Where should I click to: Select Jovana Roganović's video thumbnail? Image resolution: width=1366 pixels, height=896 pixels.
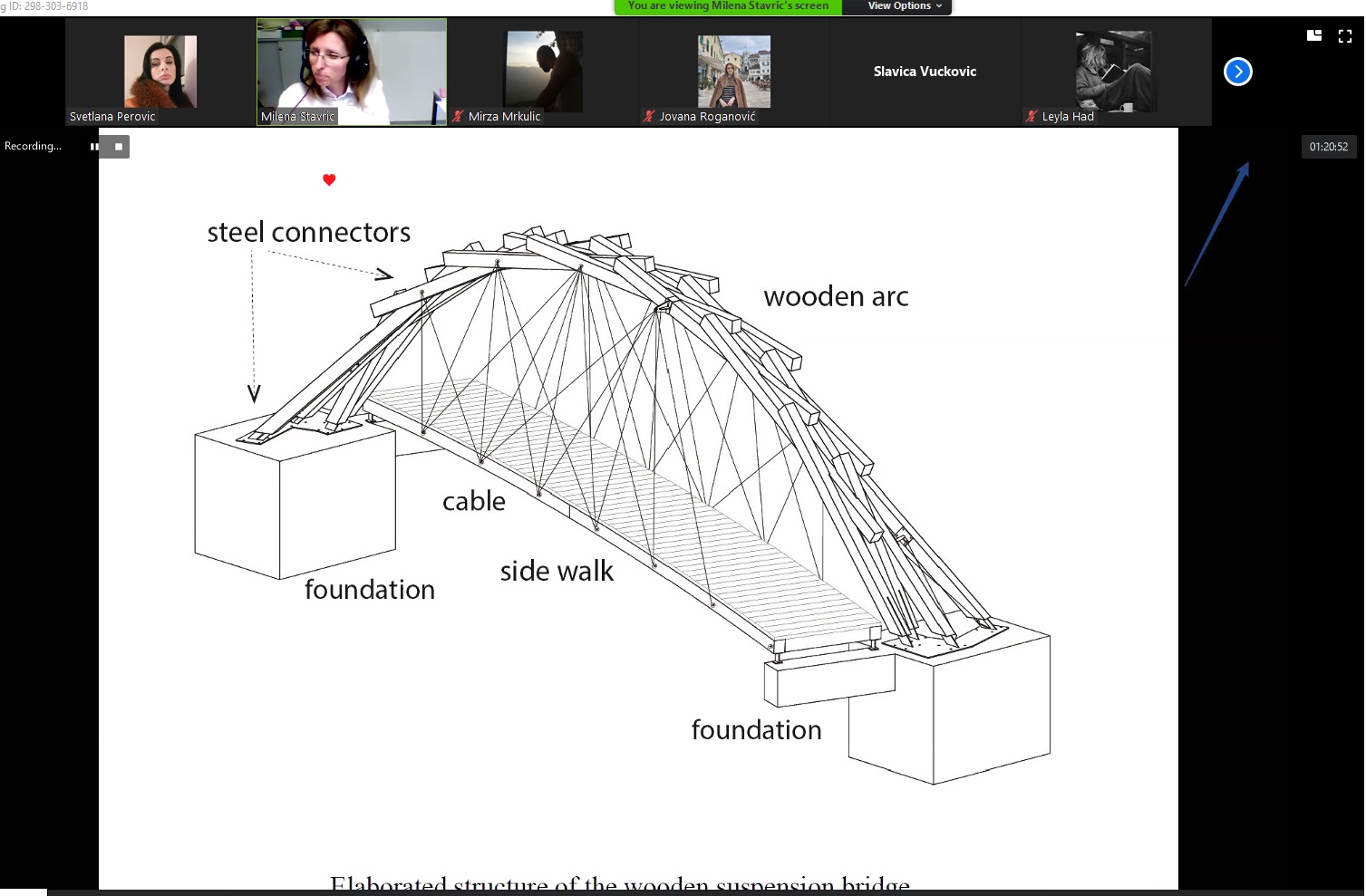coord(734,72)
